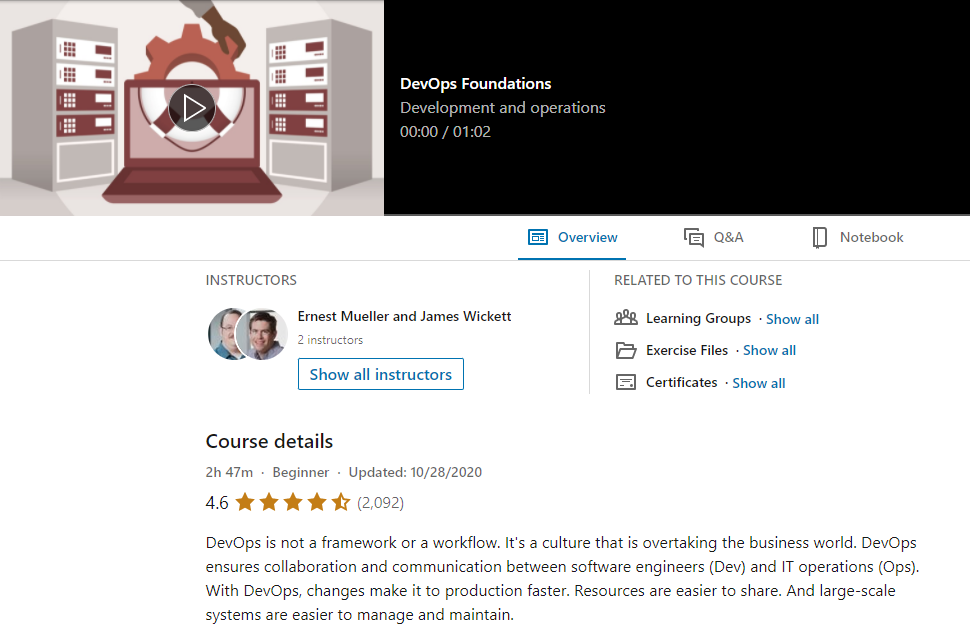Show all Certificates
The height and width of the screenshot is (639, 970).
[758, 382]
